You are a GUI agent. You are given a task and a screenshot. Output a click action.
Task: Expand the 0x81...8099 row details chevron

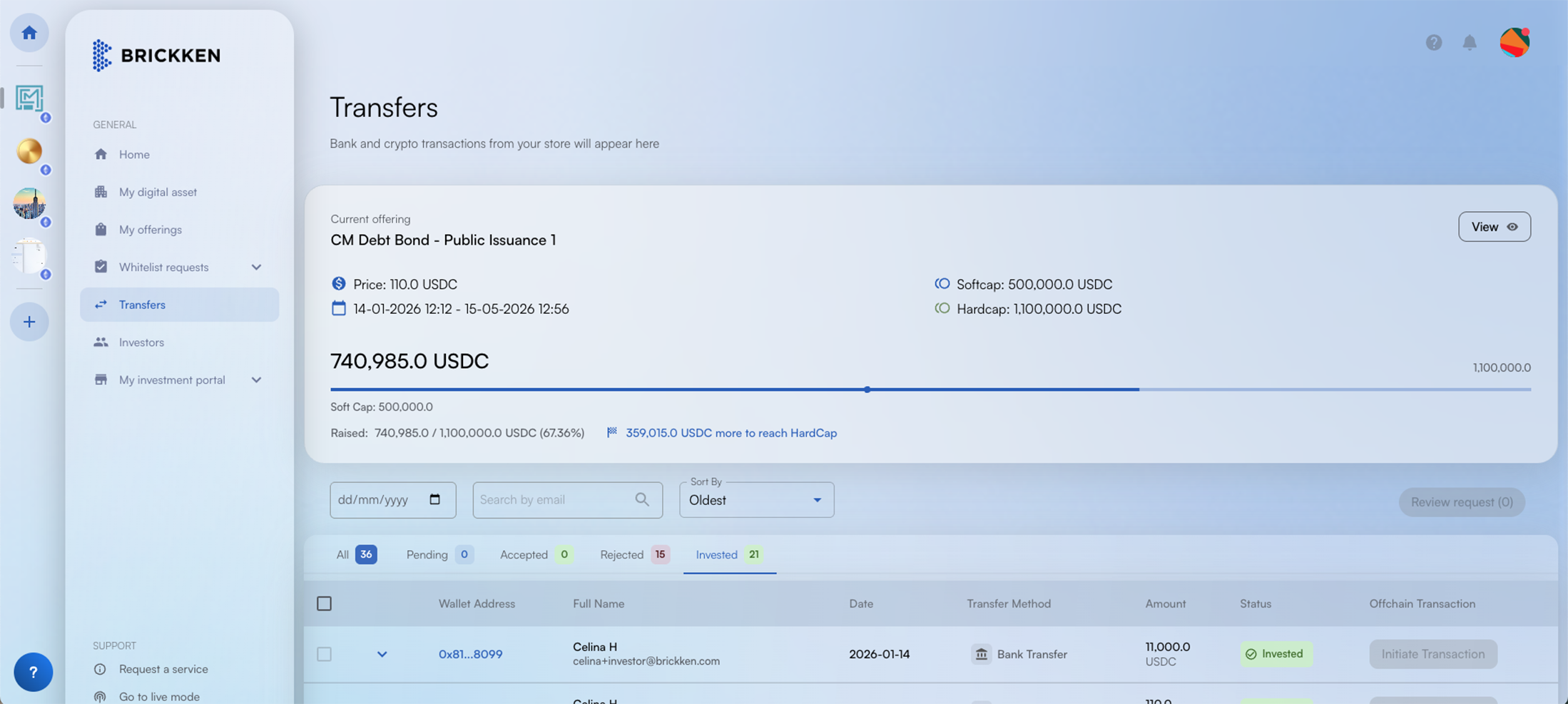click(382, 654)
